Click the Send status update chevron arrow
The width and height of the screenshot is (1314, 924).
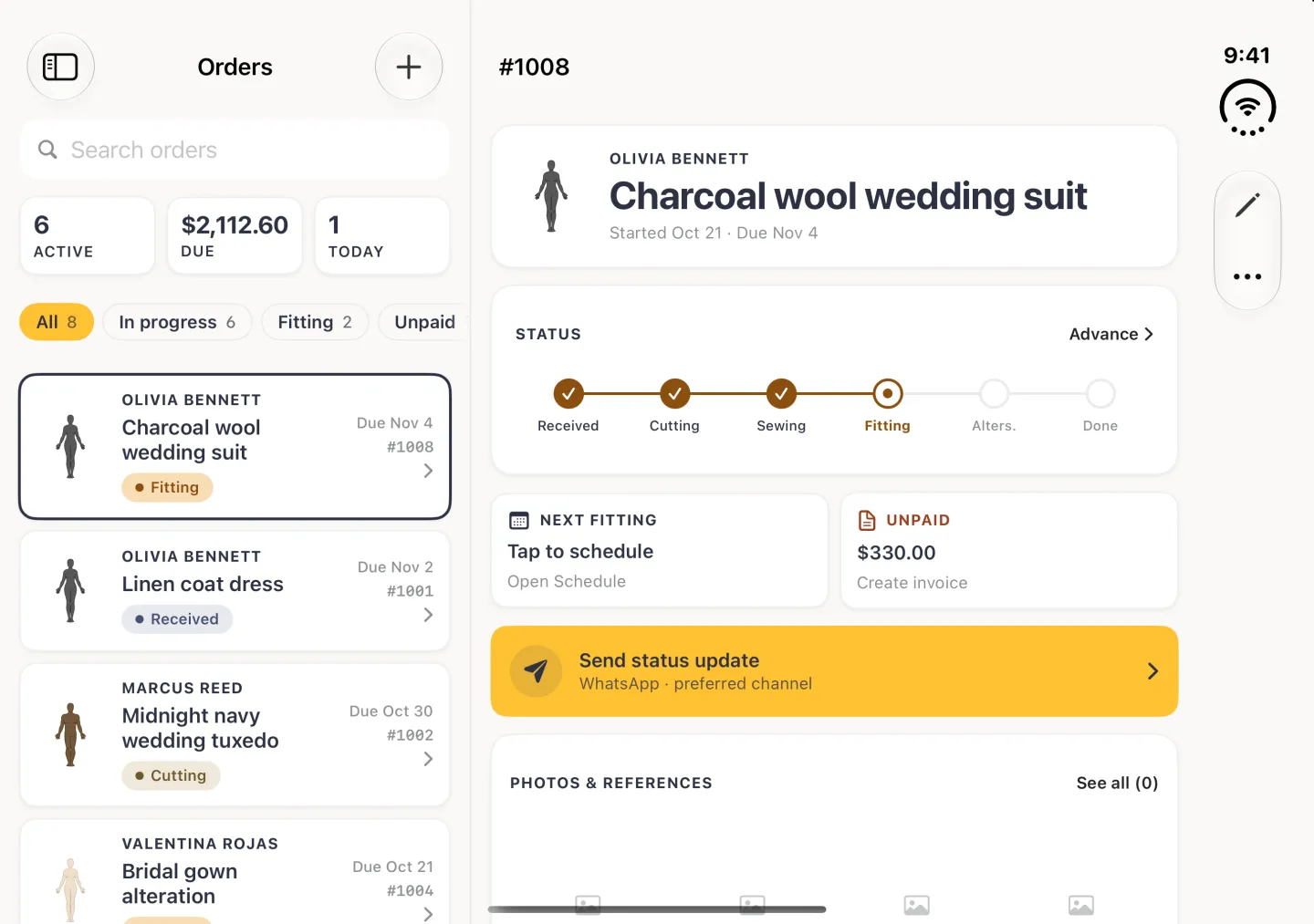click(1152, 671)
